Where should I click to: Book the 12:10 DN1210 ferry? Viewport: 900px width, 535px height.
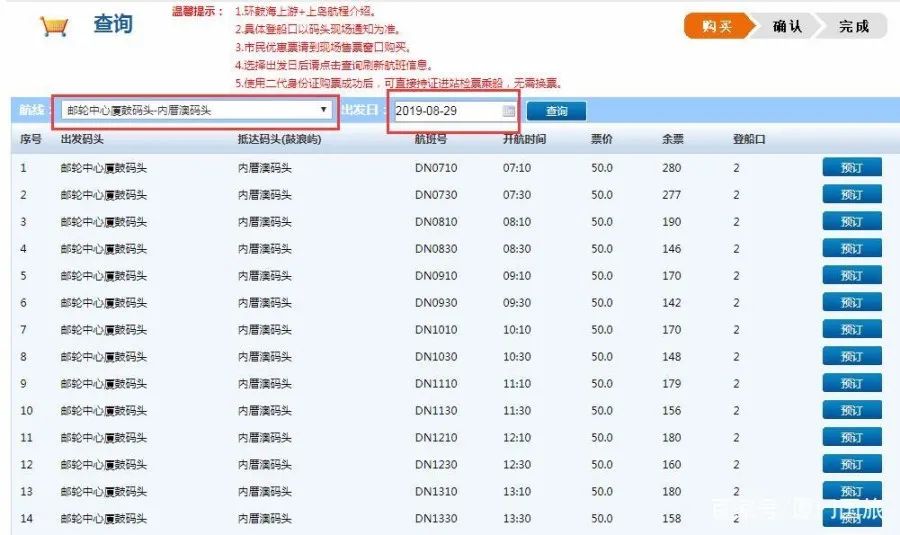851,438
